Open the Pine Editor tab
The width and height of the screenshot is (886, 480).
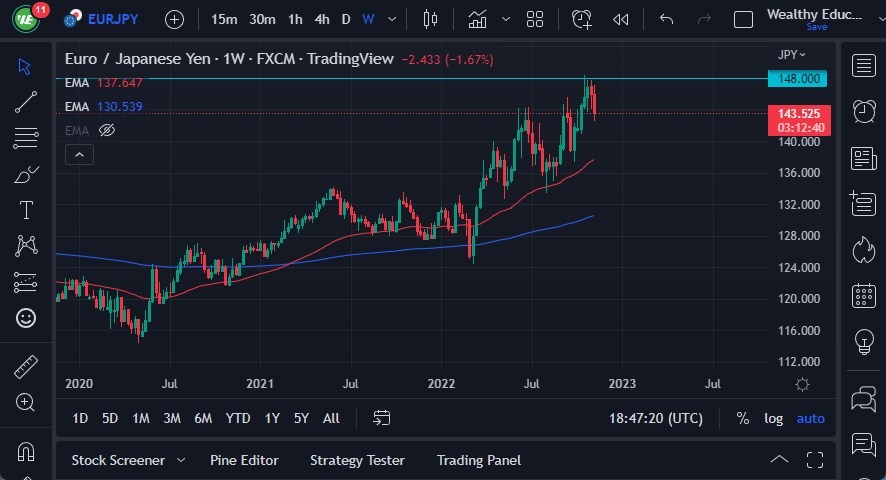click(x=244, y=460)
